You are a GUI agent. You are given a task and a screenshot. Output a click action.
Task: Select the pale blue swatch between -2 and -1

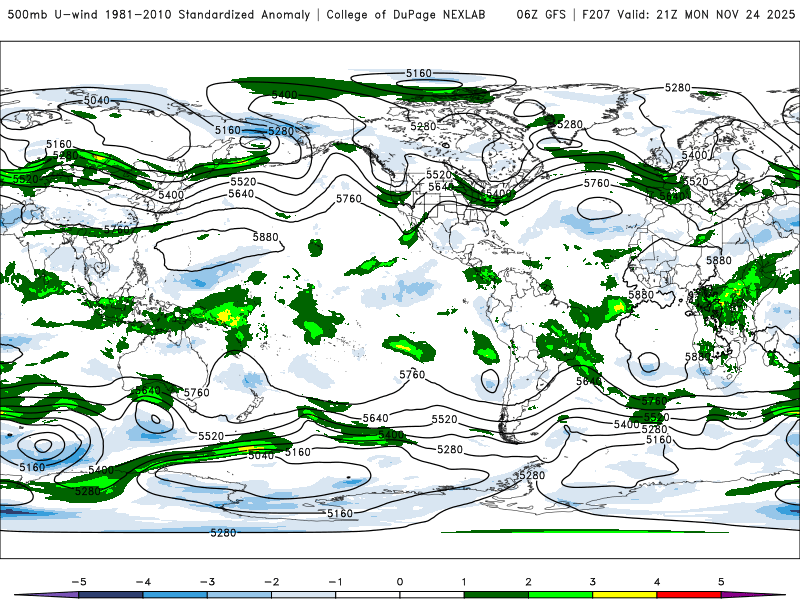click(304, 595)
